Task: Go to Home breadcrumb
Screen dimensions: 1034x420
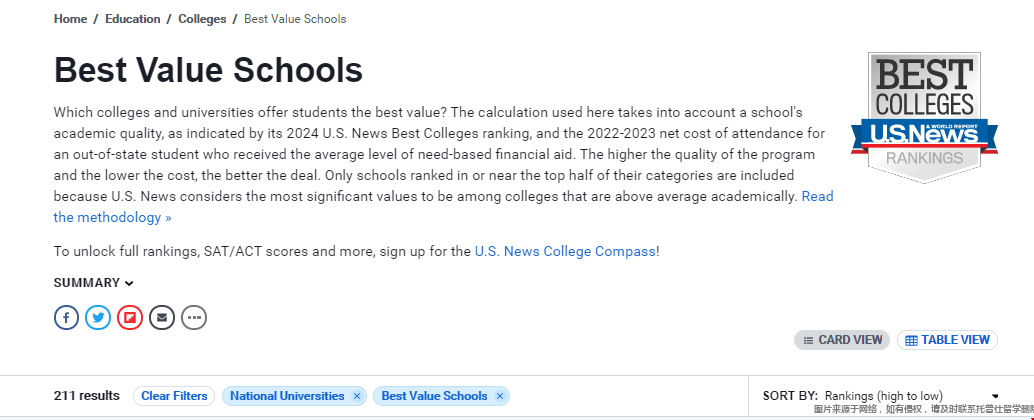Action: (71, 19)
